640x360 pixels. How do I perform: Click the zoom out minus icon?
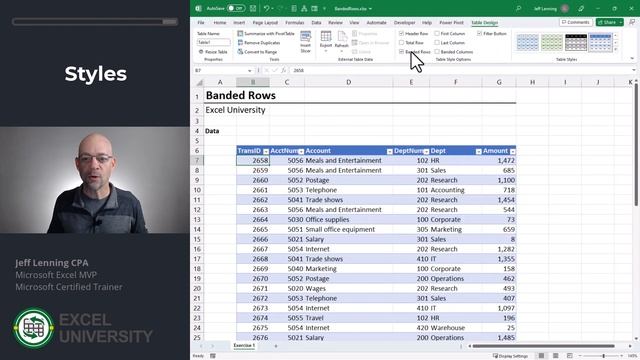pos(580,356)
